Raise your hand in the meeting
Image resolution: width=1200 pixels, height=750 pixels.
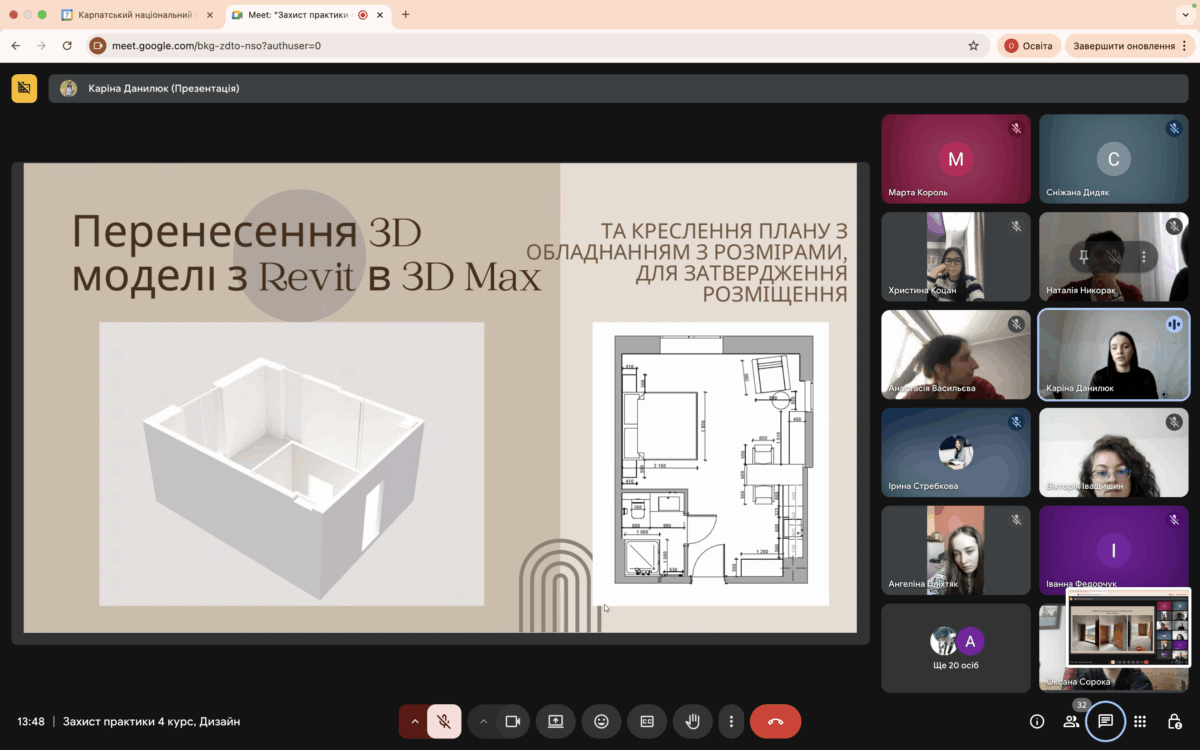pyautogui.click(x=691, y=721)
